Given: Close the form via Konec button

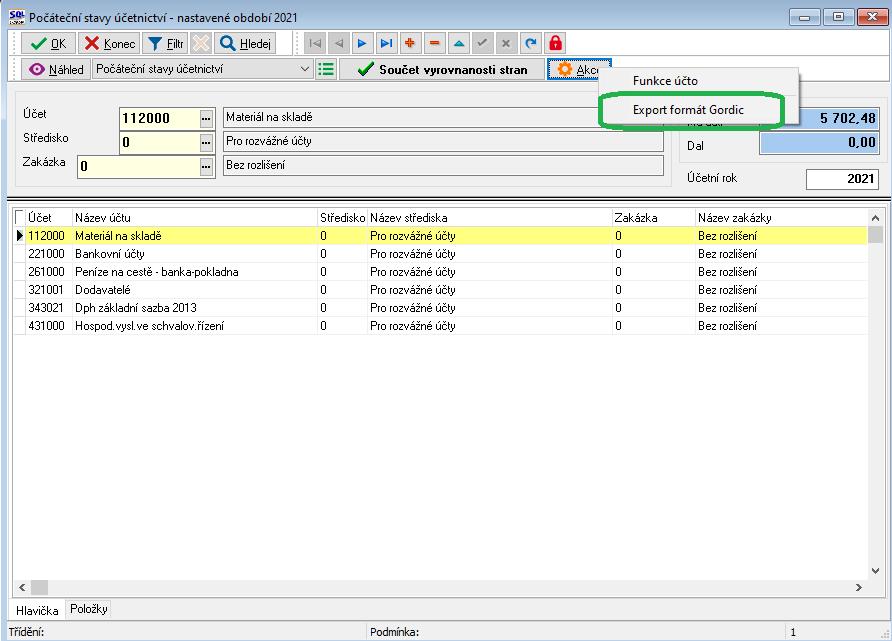Looking at the screenshot, I should [x=109, y=43].
